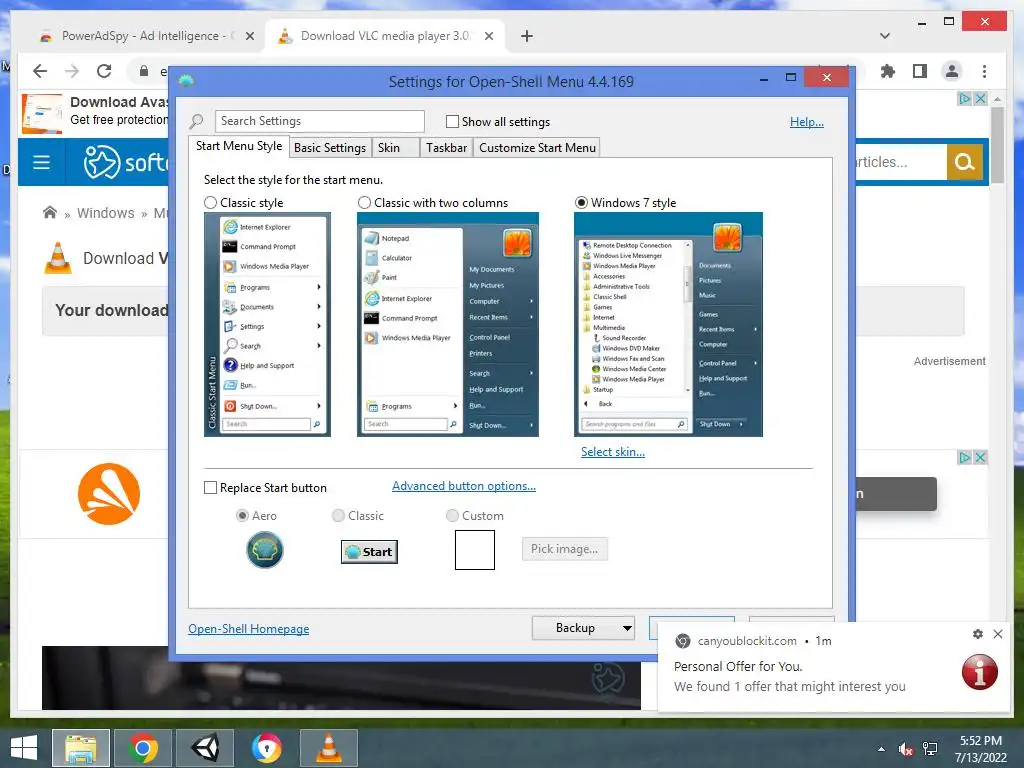The width and height of the screenshot is (1024, 768).
Task: Click the Classic two columns preview thumbnail
Action: coord(447,325)
